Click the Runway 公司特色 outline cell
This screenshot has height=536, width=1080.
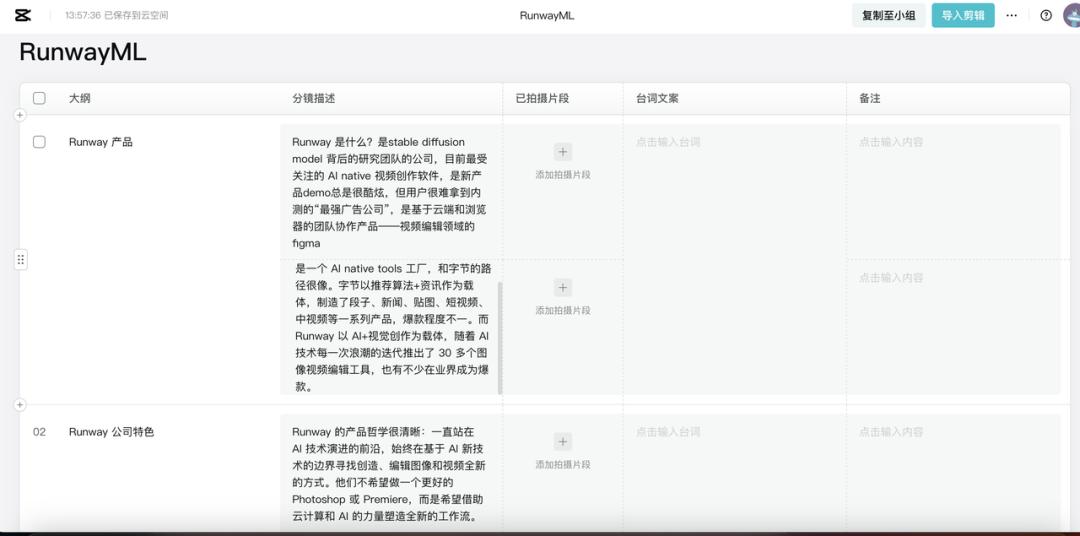click(x=112, y=432)
